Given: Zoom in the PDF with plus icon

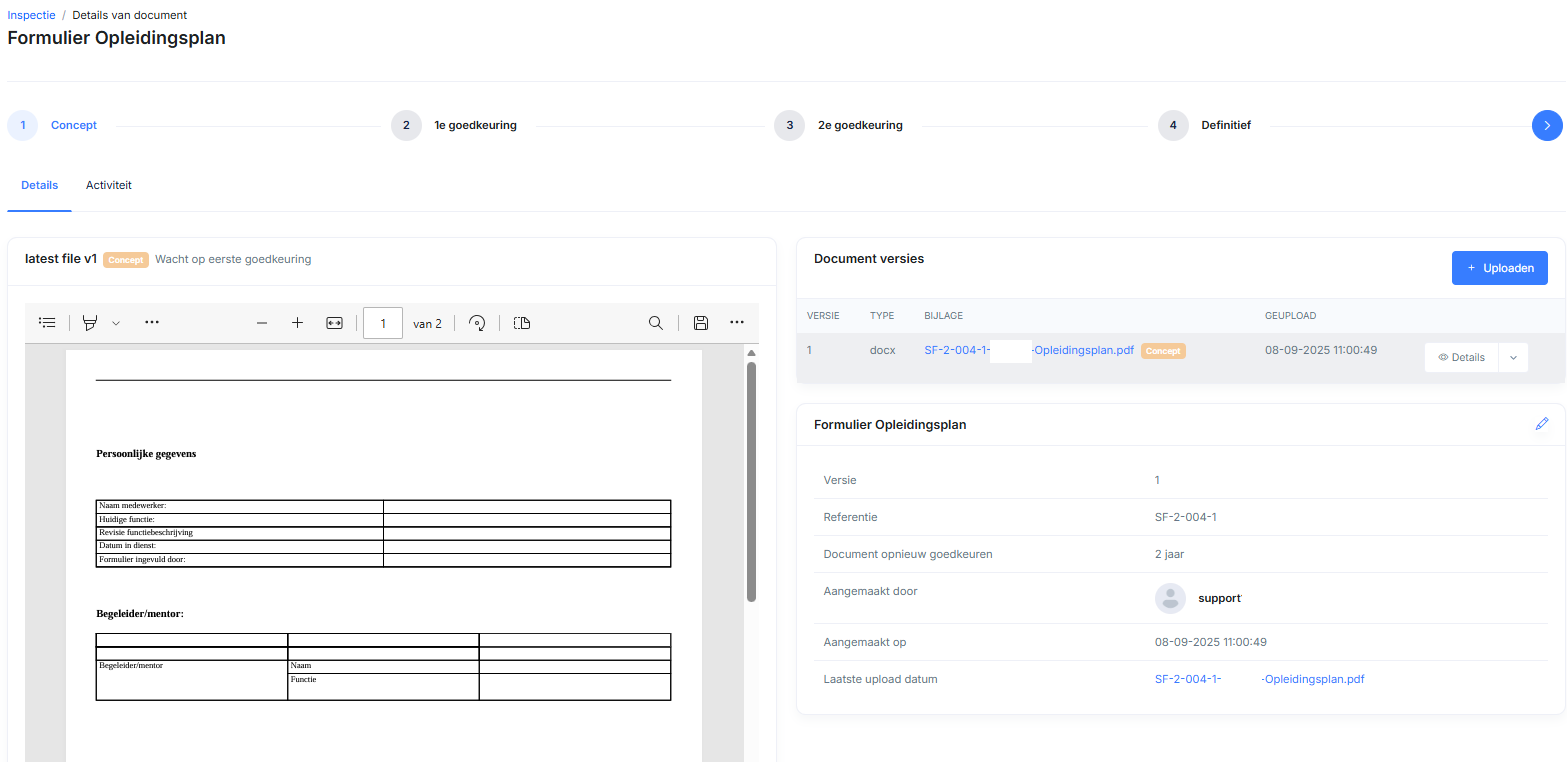Looking at the screenshot, I should 297,323.
